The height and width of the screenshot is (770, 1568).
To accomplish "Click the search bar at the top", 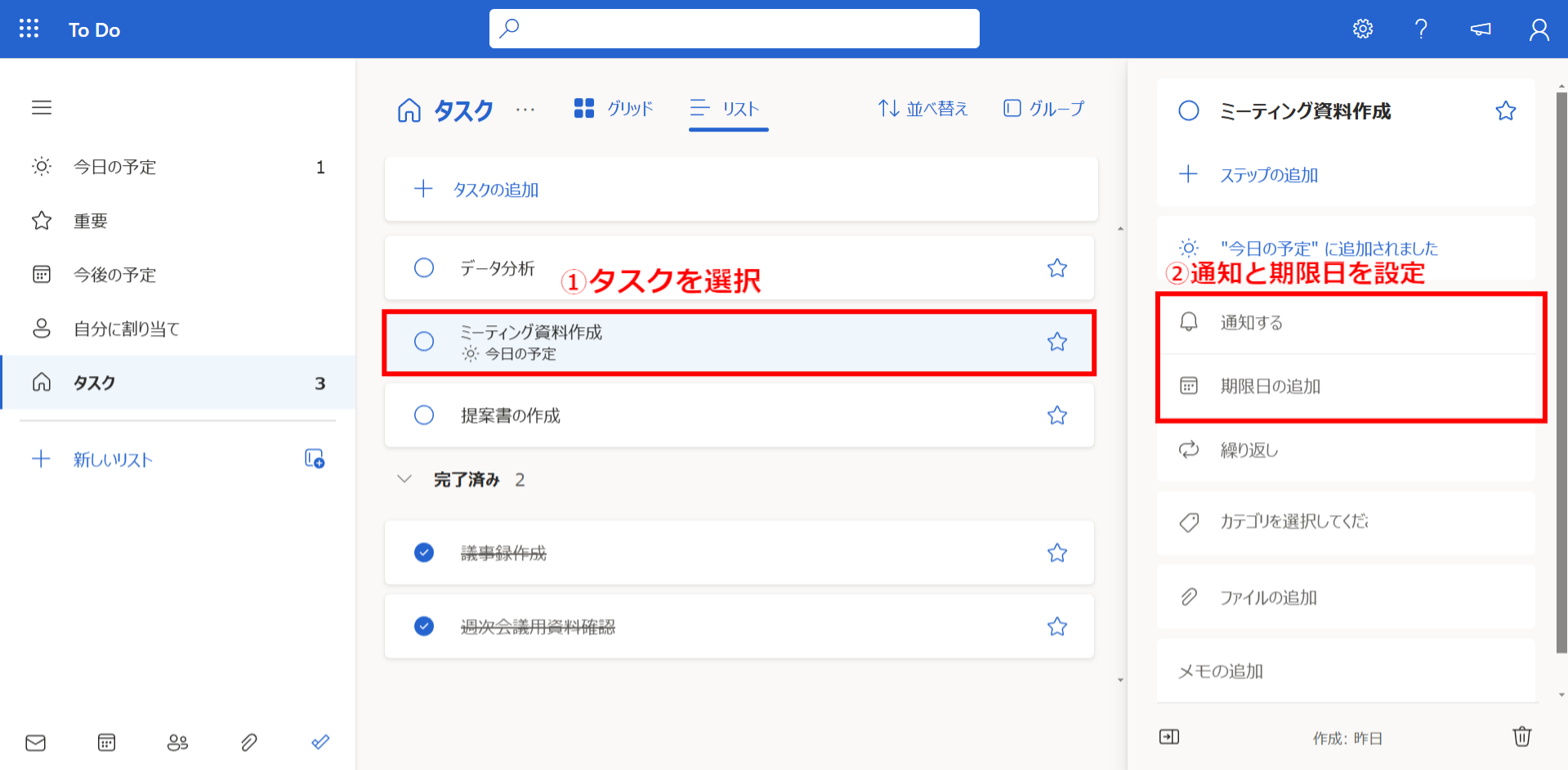I will (733, 28).
